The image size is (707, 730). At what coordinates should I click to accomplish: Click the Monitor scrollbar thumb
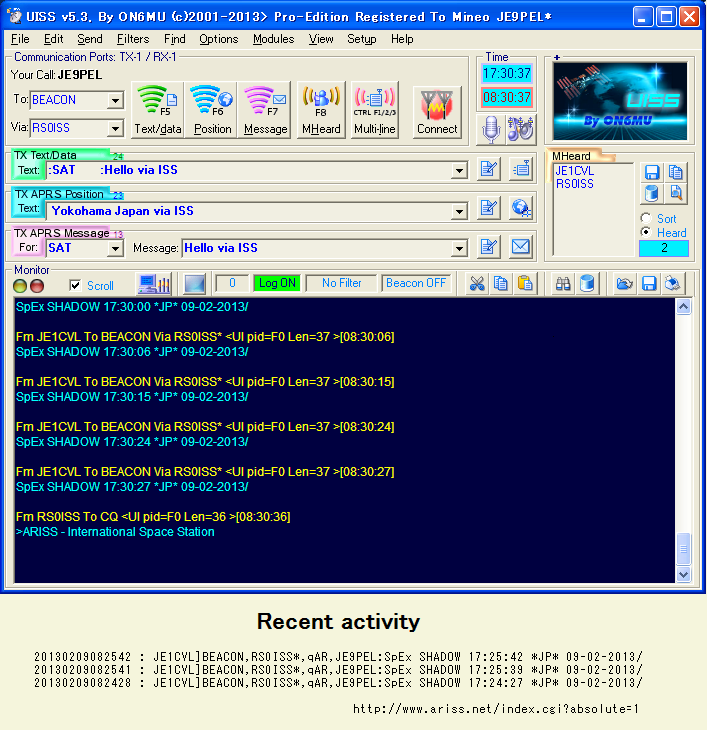[683, 549]
